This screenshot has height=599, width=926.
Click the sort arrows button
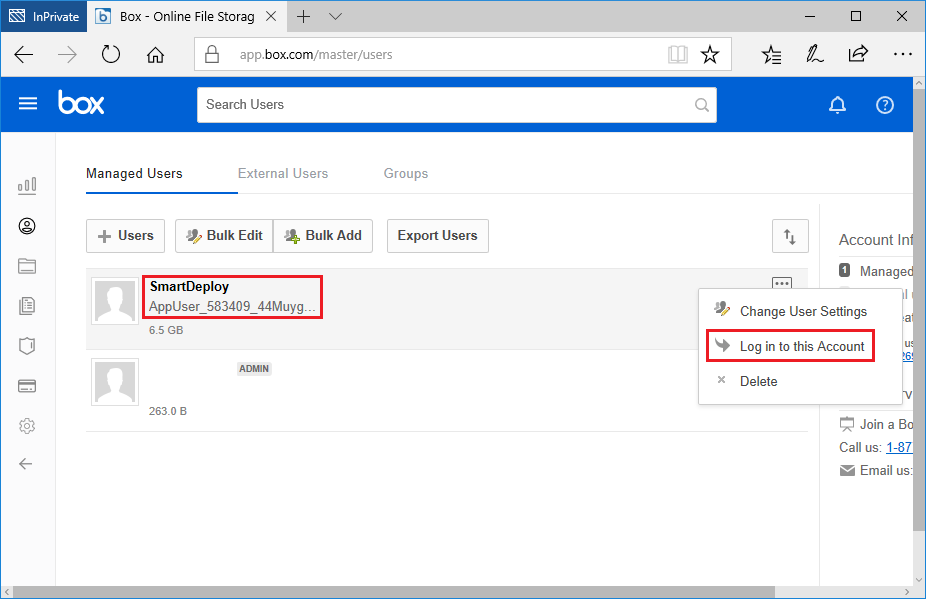click(x=790, y=236)
